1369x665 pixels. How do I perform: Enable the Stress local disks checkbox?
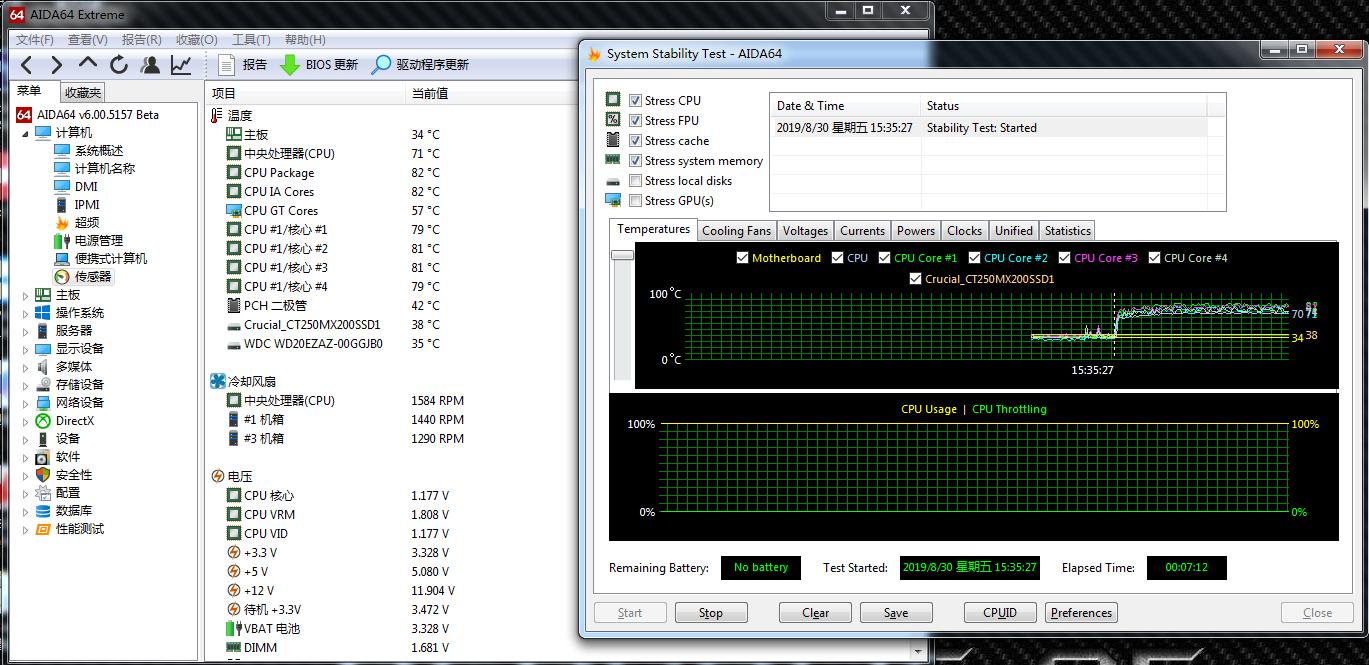pos(635,181)
